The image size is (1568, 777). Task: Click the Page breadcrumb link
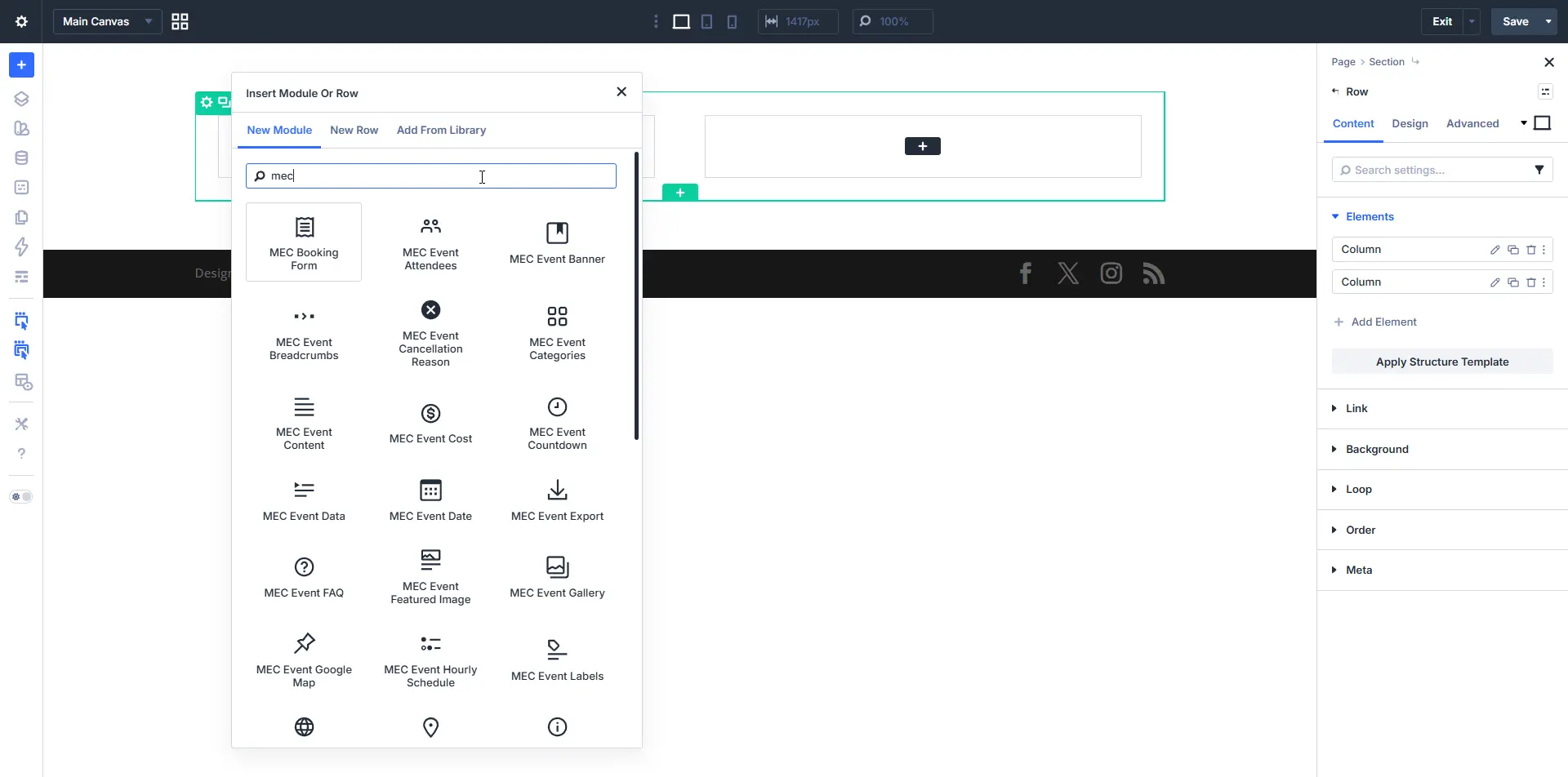click(x=1343, y=61)
